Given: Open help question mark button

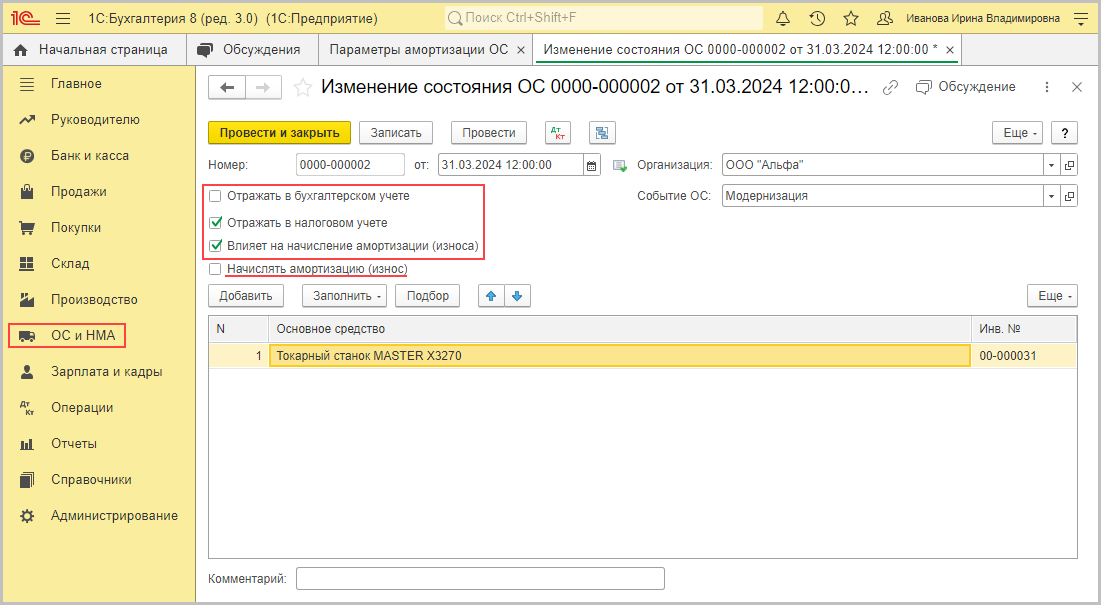Looking at the screenshot, I should tap(1065, 133).
